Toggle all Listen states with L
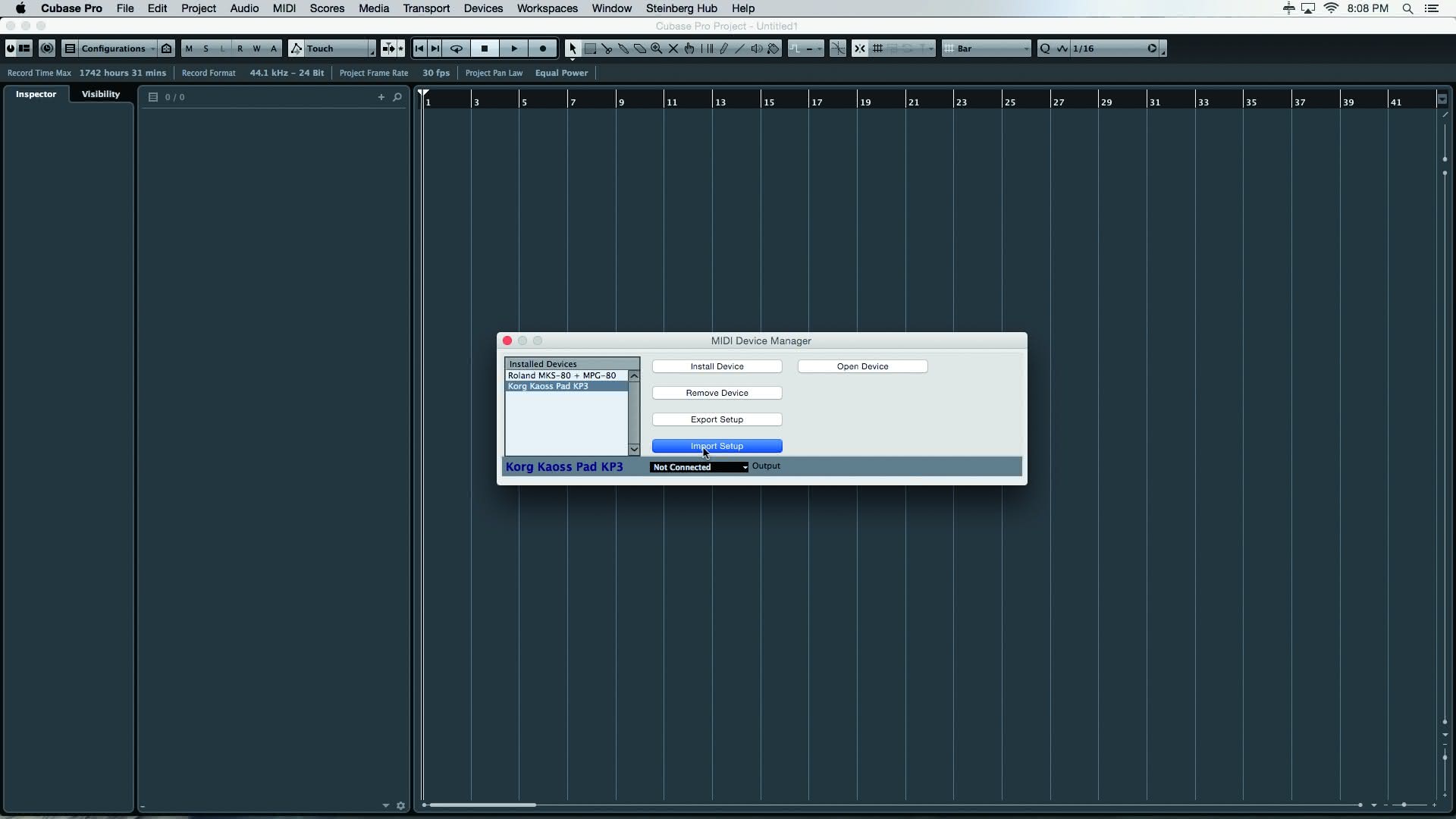 pos(223,49)
